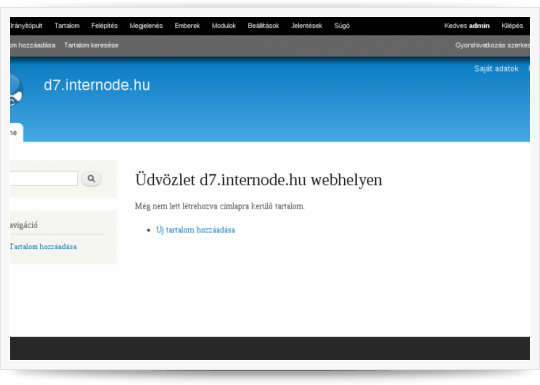
Task: Open the Megjelenés admin menu
Action: point(146,26)
